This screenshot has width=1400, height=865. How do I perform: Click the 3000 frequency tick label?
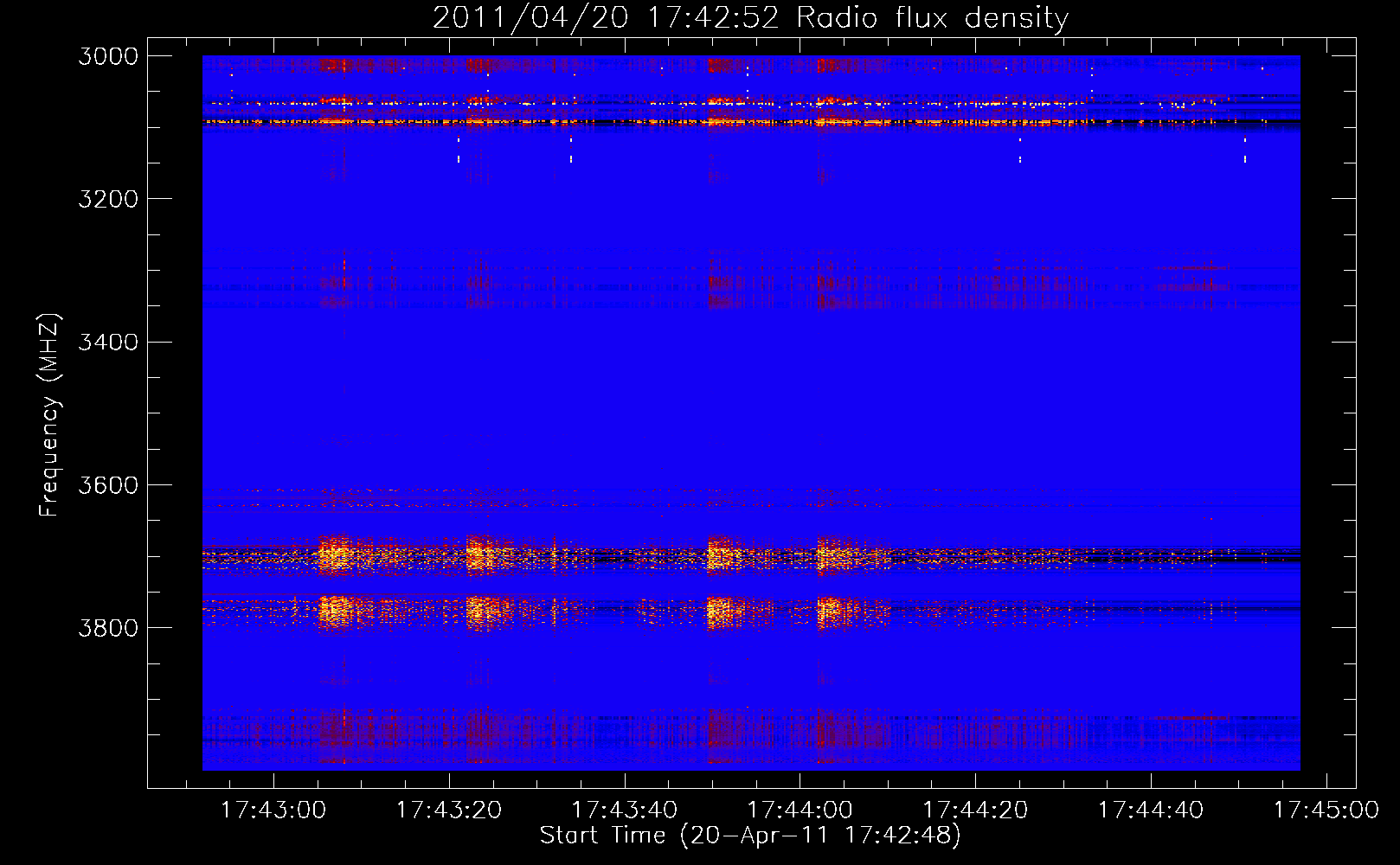click(x=108, y=56)
